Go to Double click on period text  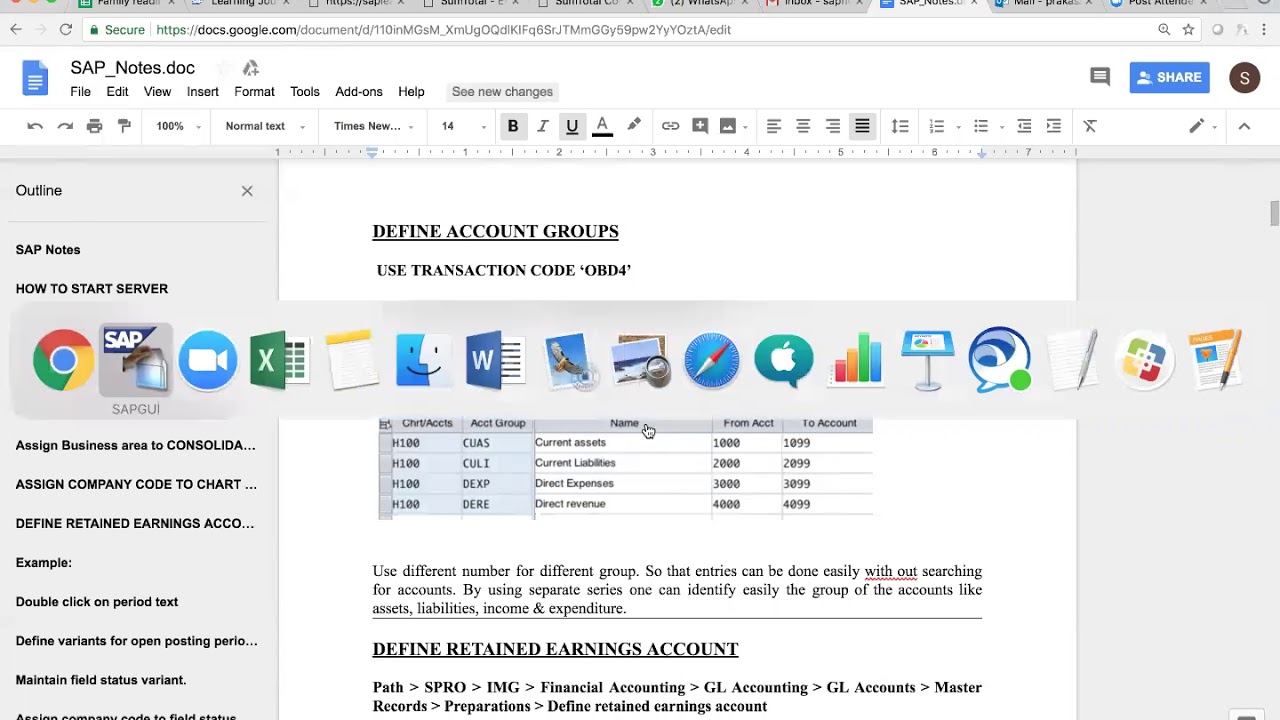[97, 602]
